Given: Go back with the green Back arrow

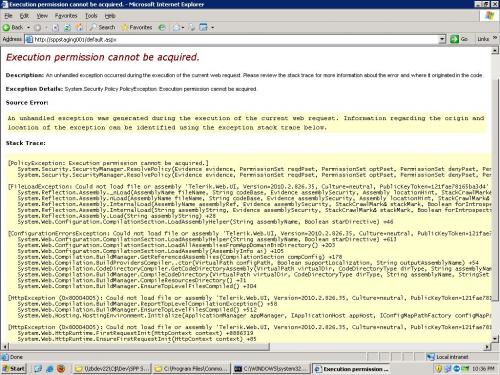Looking at the screenshot, I should pos(13,27).
